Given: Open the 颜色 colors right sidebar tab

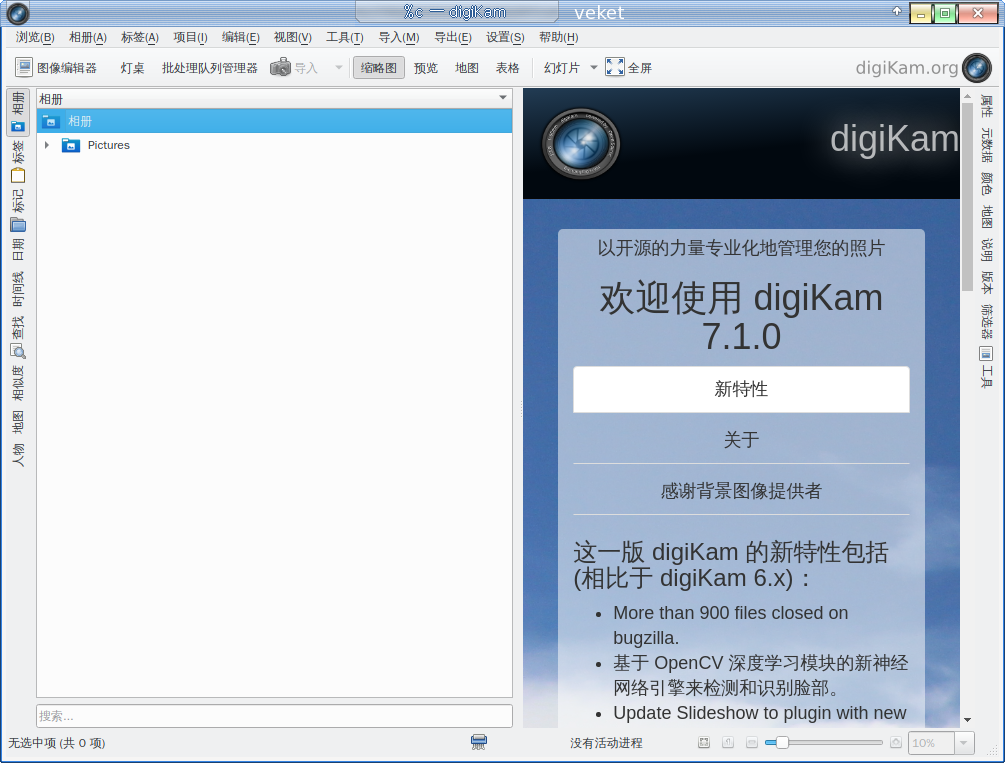Looking at the screenshot, I should point(986,184).
